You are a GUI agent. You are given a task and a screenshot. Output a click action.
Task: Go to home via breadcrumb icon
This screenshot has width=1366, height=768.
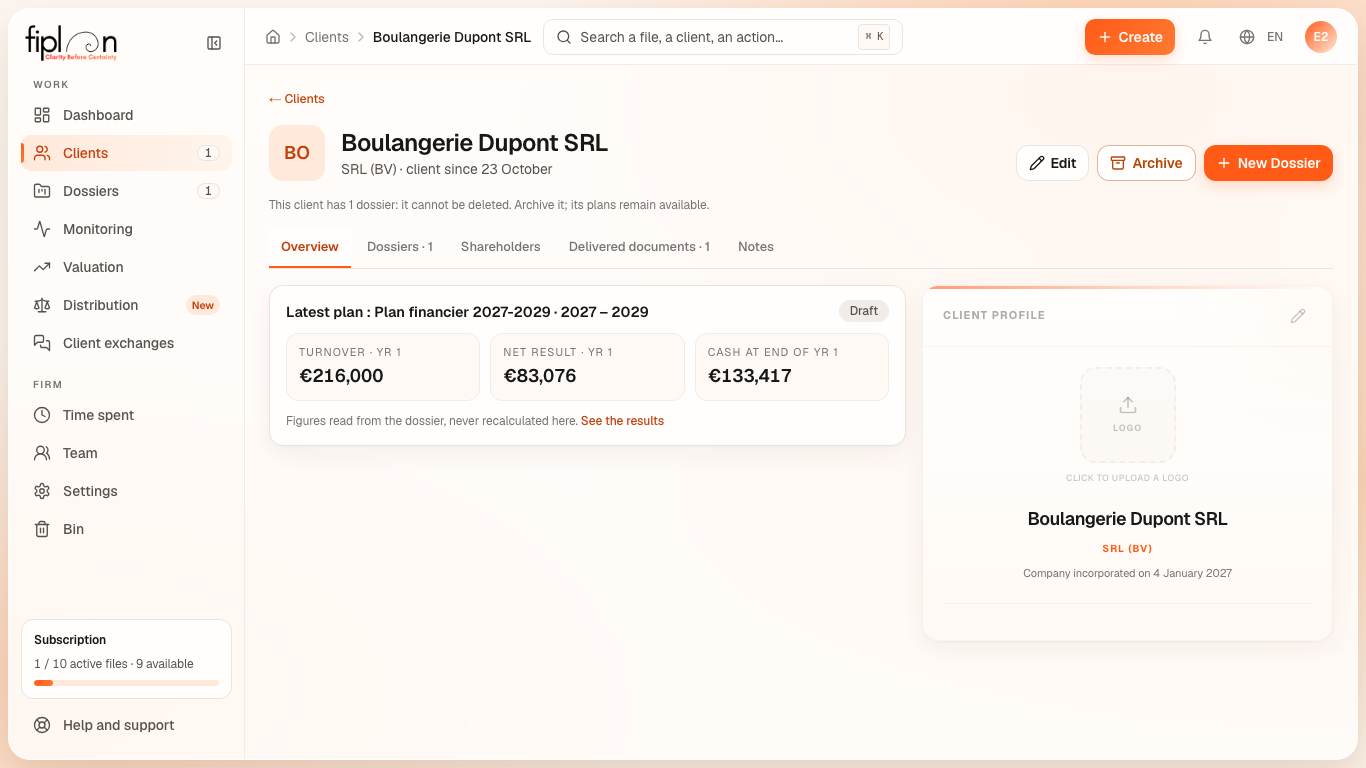[x=273, y=37]
